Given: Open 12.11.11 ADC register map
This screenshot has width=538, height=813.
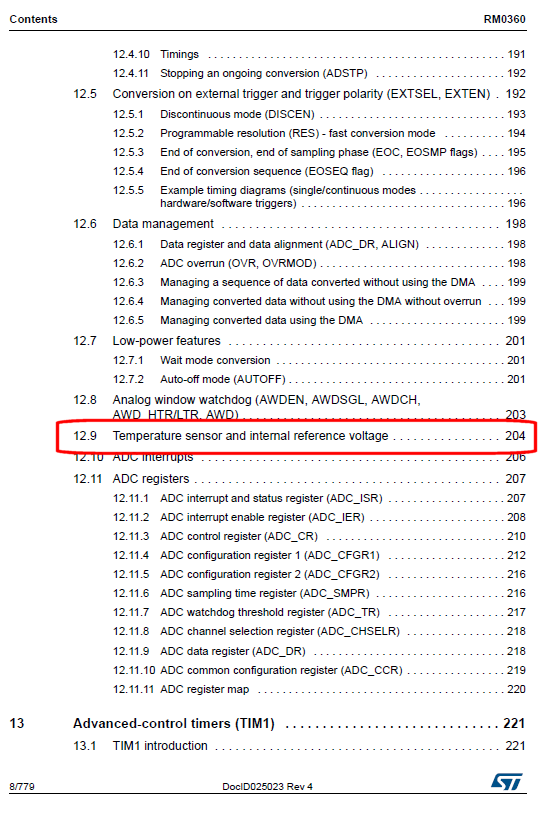Looking at the screenshot, I should tap(319, 690).
